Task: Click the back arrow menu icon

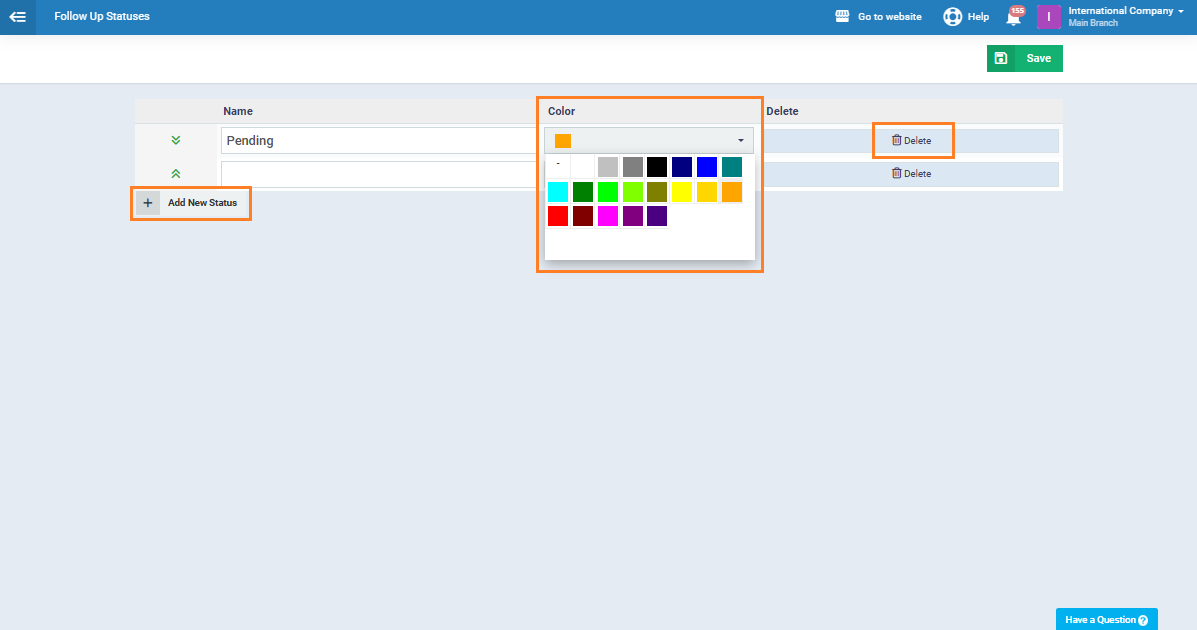Action: coord(17,17)
